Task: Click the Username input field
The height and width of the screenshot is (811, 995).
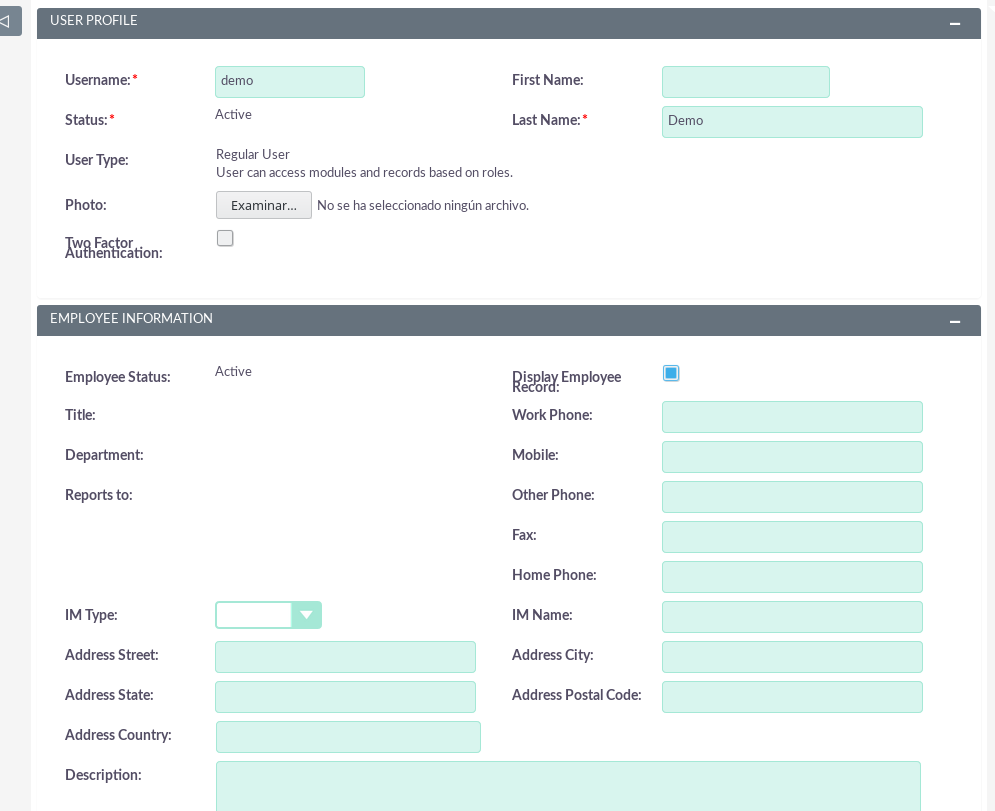Action: tap(289, 81)
